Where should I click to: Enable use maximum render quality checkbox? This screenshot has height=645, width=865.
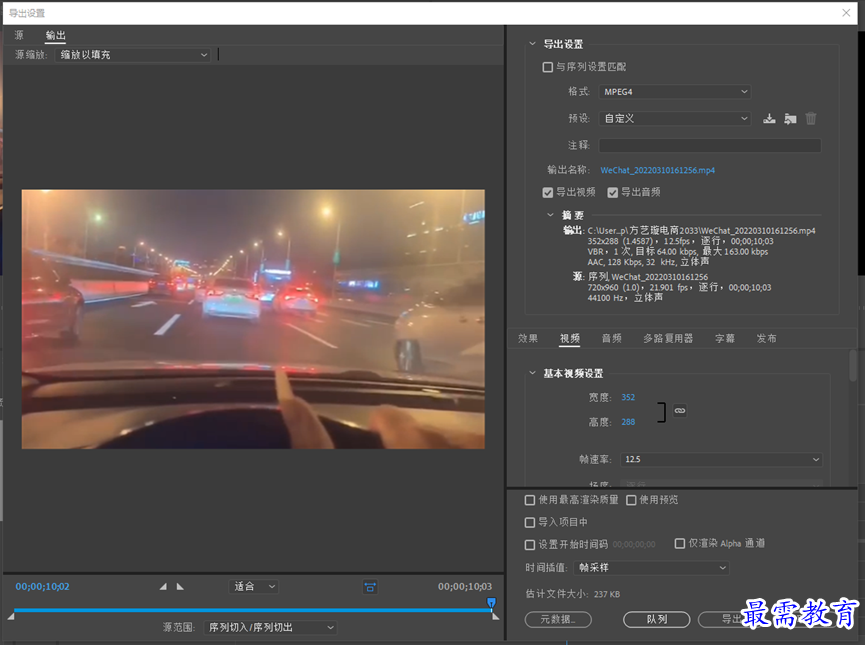point(530,500)
